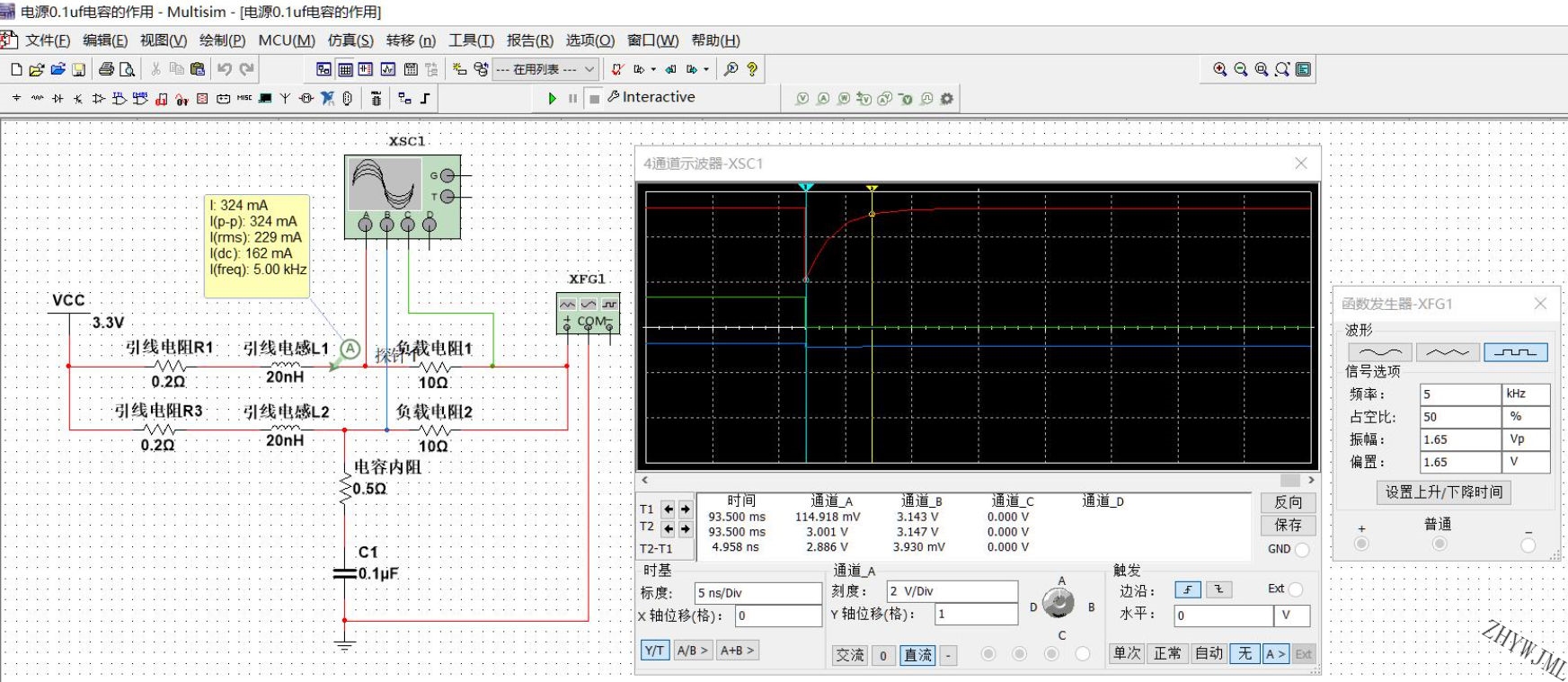Click the Undo arrow icon
This screenshot has height=682, width=1568.
tap(225, 69)
